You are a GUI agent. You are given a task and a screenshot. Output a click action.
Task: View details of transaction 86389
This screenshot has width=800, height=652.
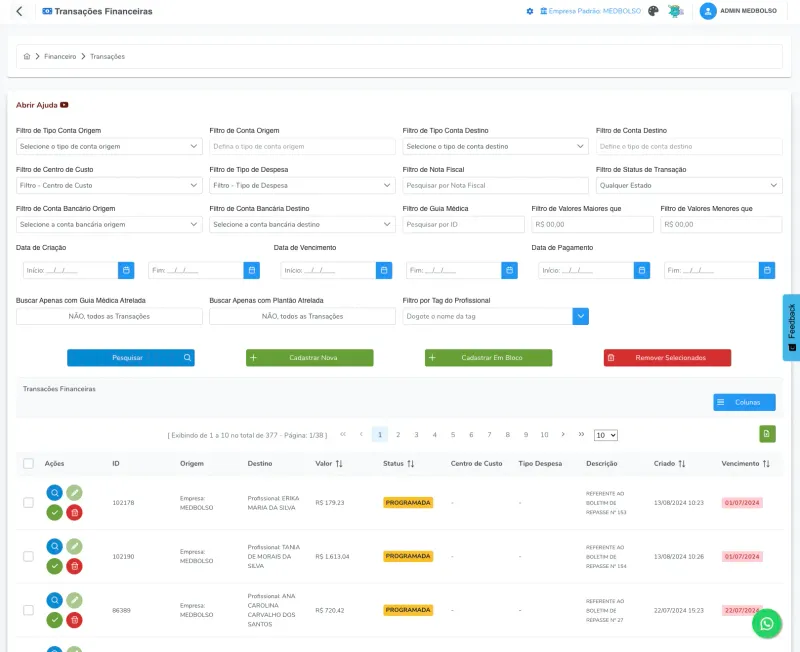pos(55,600)
